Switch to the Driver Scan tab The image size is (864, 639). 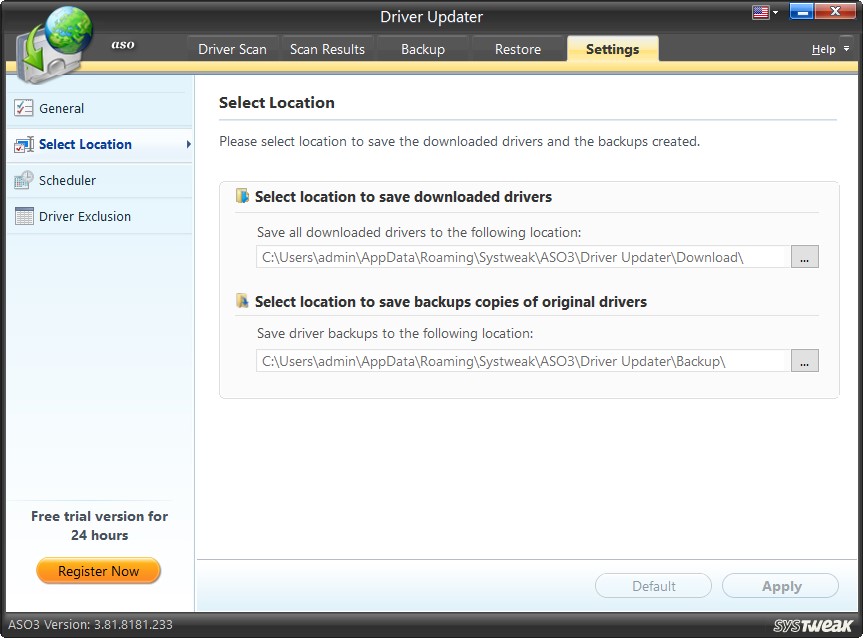232,47
